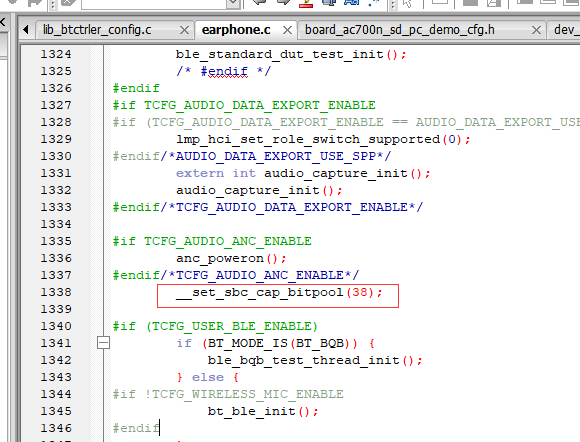
Task: Collapse the fold marker at line 1341
Action: (x=104, y=343)
